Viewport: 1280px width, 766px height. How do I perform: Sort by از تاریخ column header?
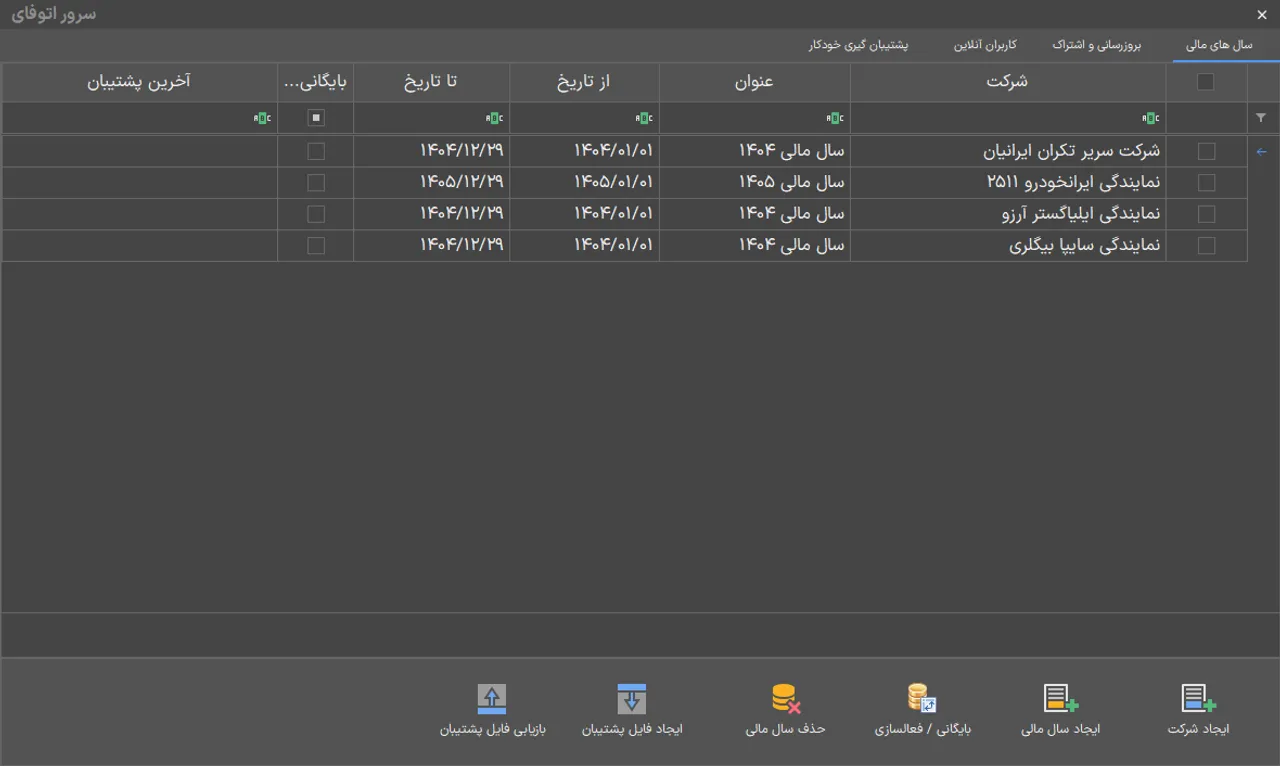tap(584, 82)
